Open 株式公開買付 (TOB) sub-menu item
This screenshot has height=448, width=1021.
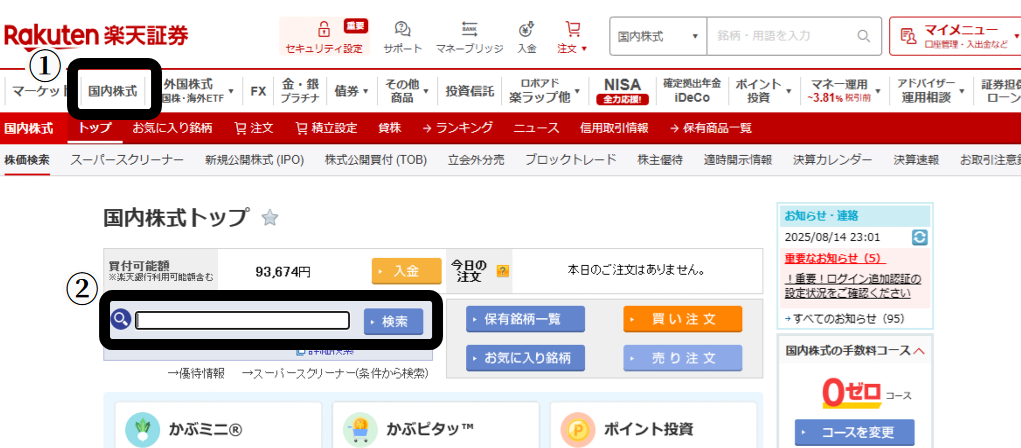tap(376, 160)
